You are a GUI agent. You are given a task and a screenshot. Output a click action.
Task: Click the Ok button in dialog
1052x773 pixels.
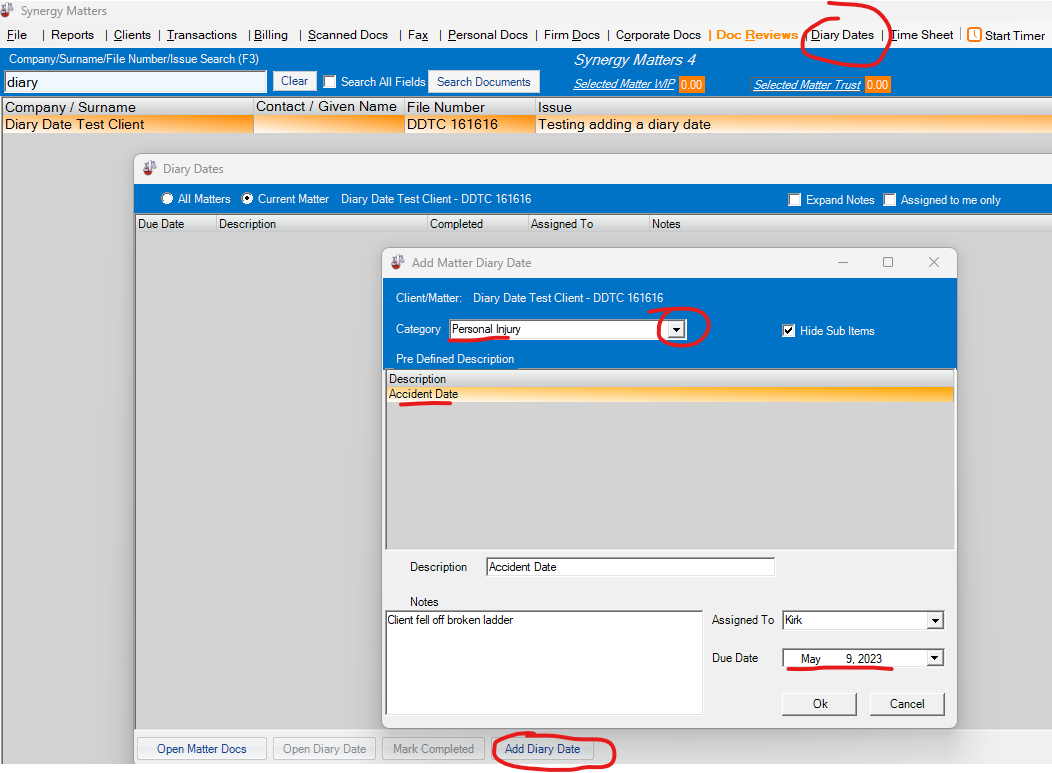[x=820, y=704]
